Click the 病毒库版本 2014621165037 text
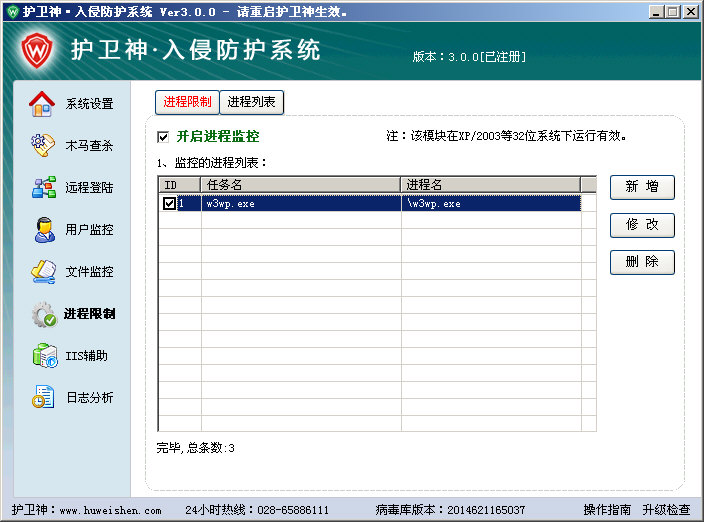The width and height of the screenshot is (704, 522). (x=450, y=510)
